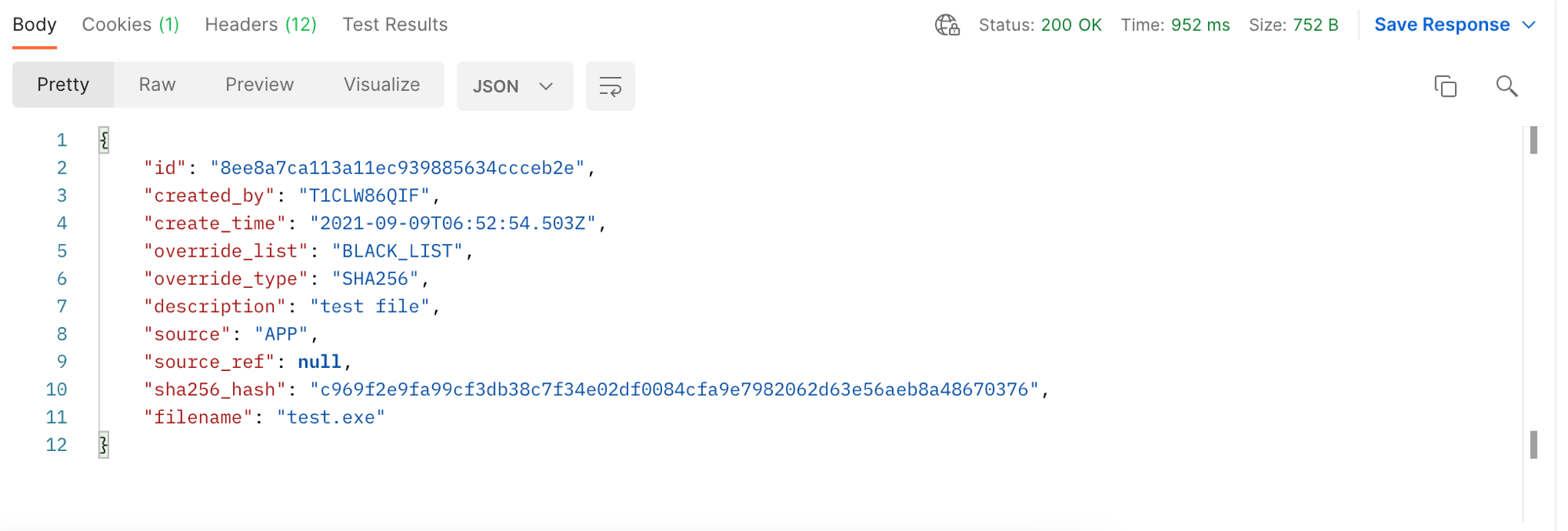
Task: Select the Visualize view mode
Action: point(382,85)
